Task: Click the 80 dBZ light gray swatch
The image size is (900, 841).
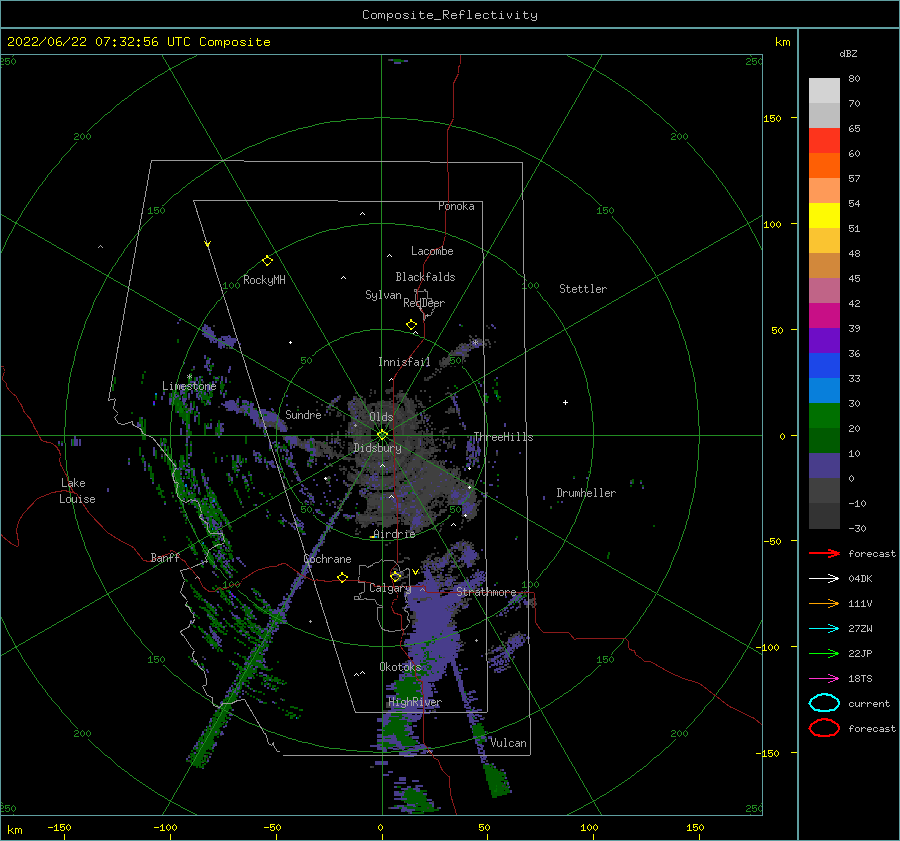Action: 824,91
